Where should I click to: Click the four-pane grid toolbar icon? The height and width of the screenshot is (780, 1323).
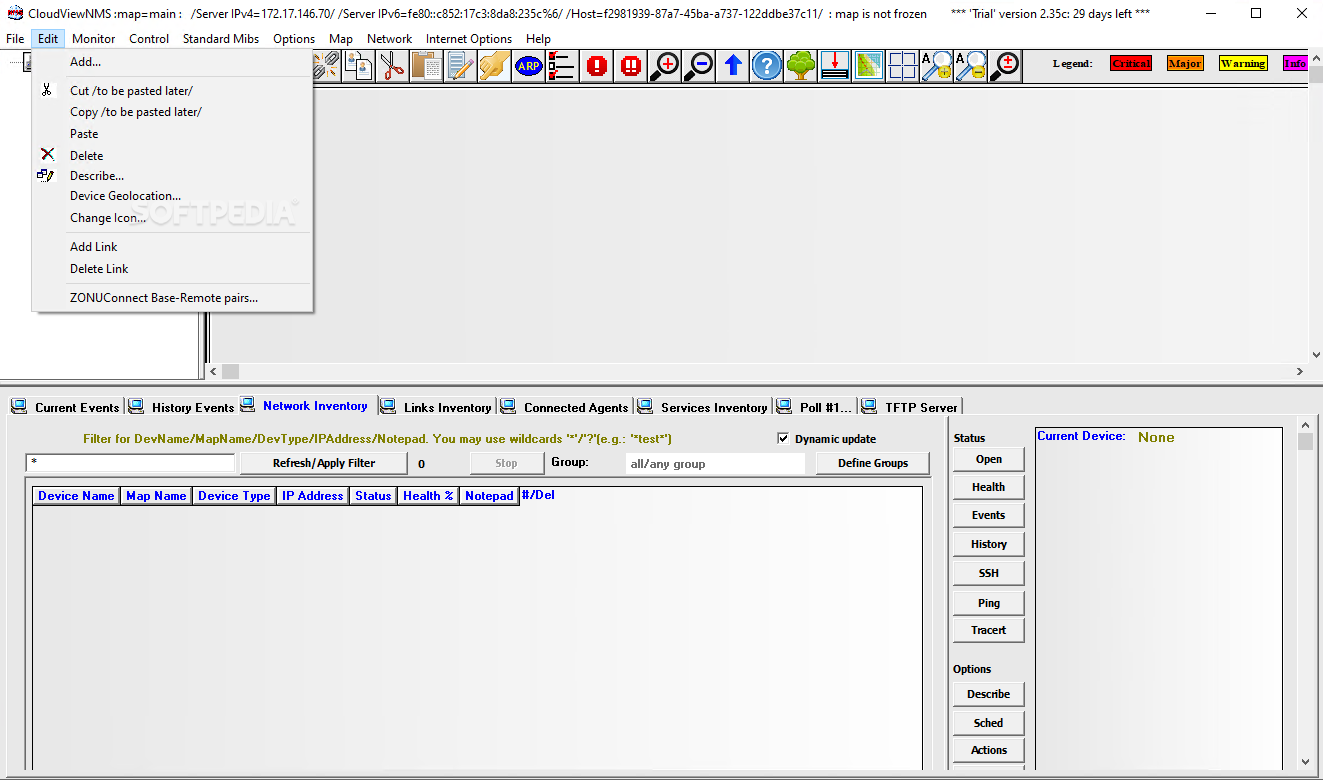tap(903, 66)
